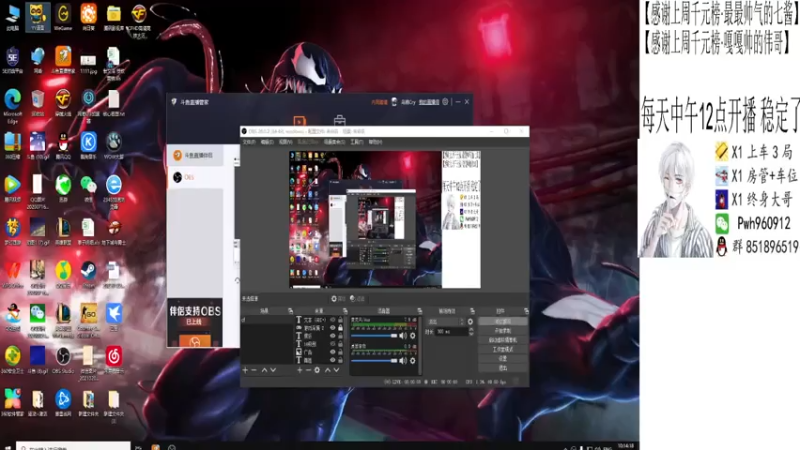Open the YY语音 desktop icon

pyautogui.click(x=38, y=16)
